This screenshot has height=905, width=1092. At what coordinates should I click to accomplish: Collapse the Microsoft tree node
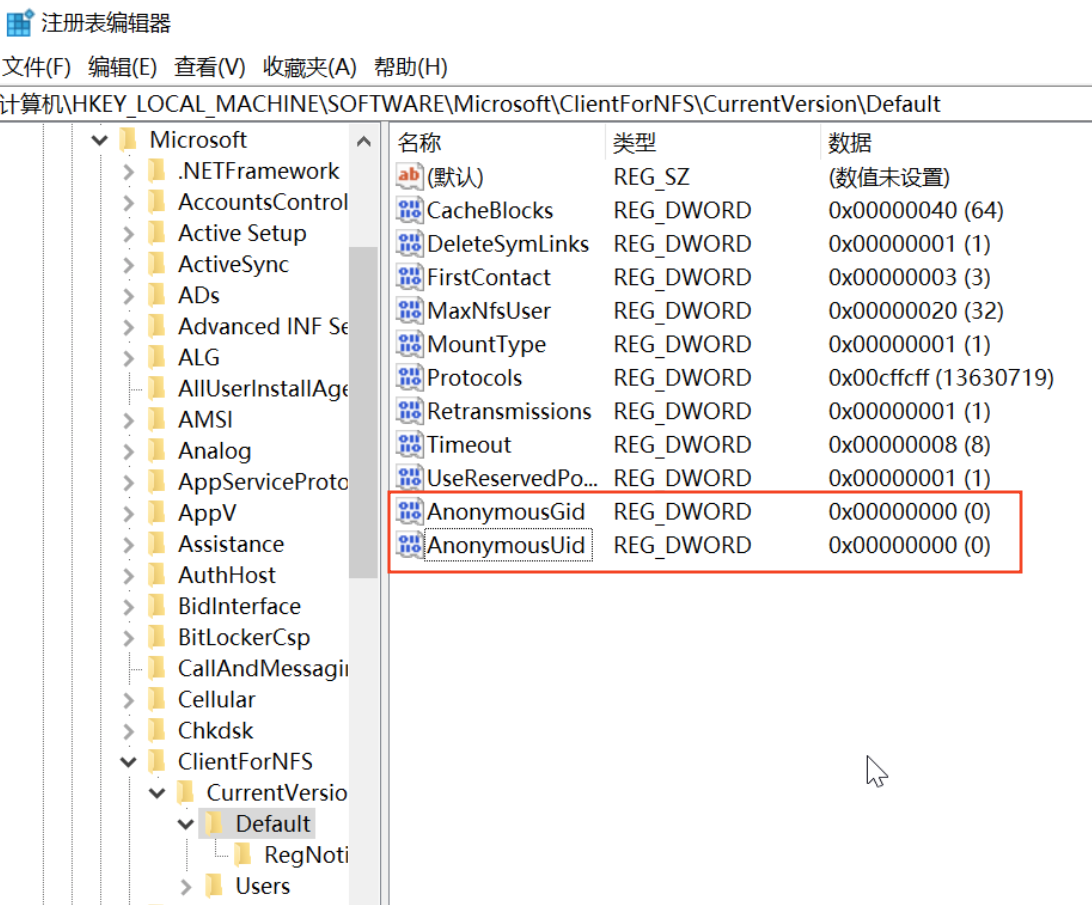coord(99,140)
